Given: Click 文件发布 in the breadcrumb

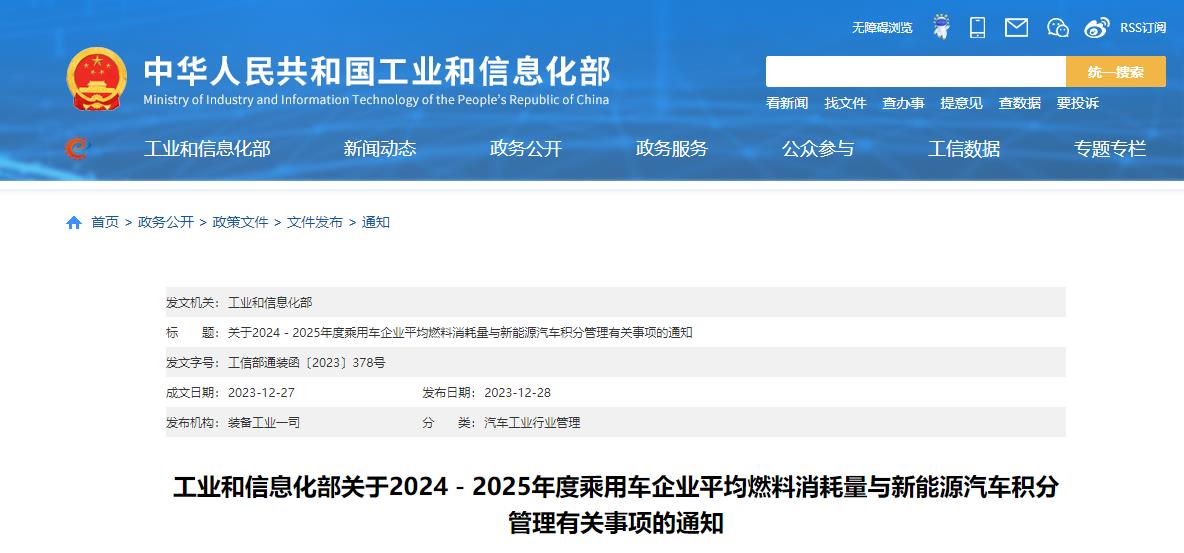Looking at the screenshot, I should pyautogui.click(x=315, y=222).
